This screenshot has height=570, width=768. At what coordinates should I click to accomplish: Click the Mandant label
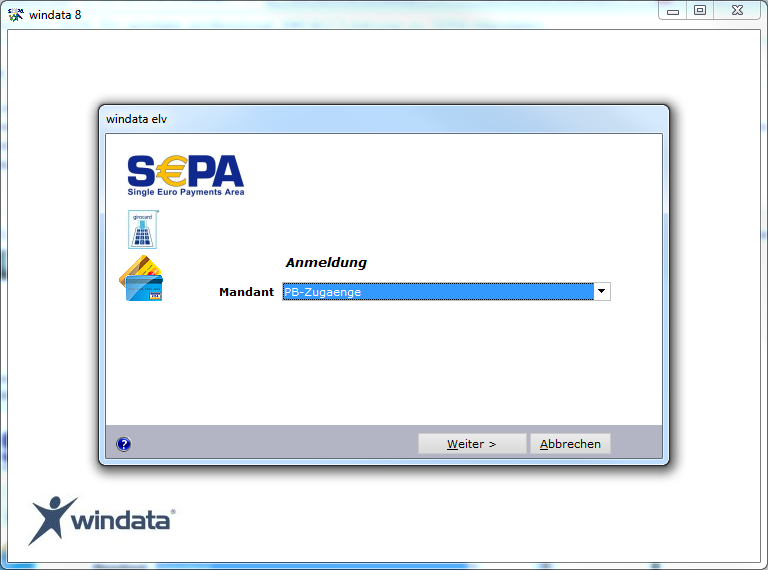pos(246,292)
